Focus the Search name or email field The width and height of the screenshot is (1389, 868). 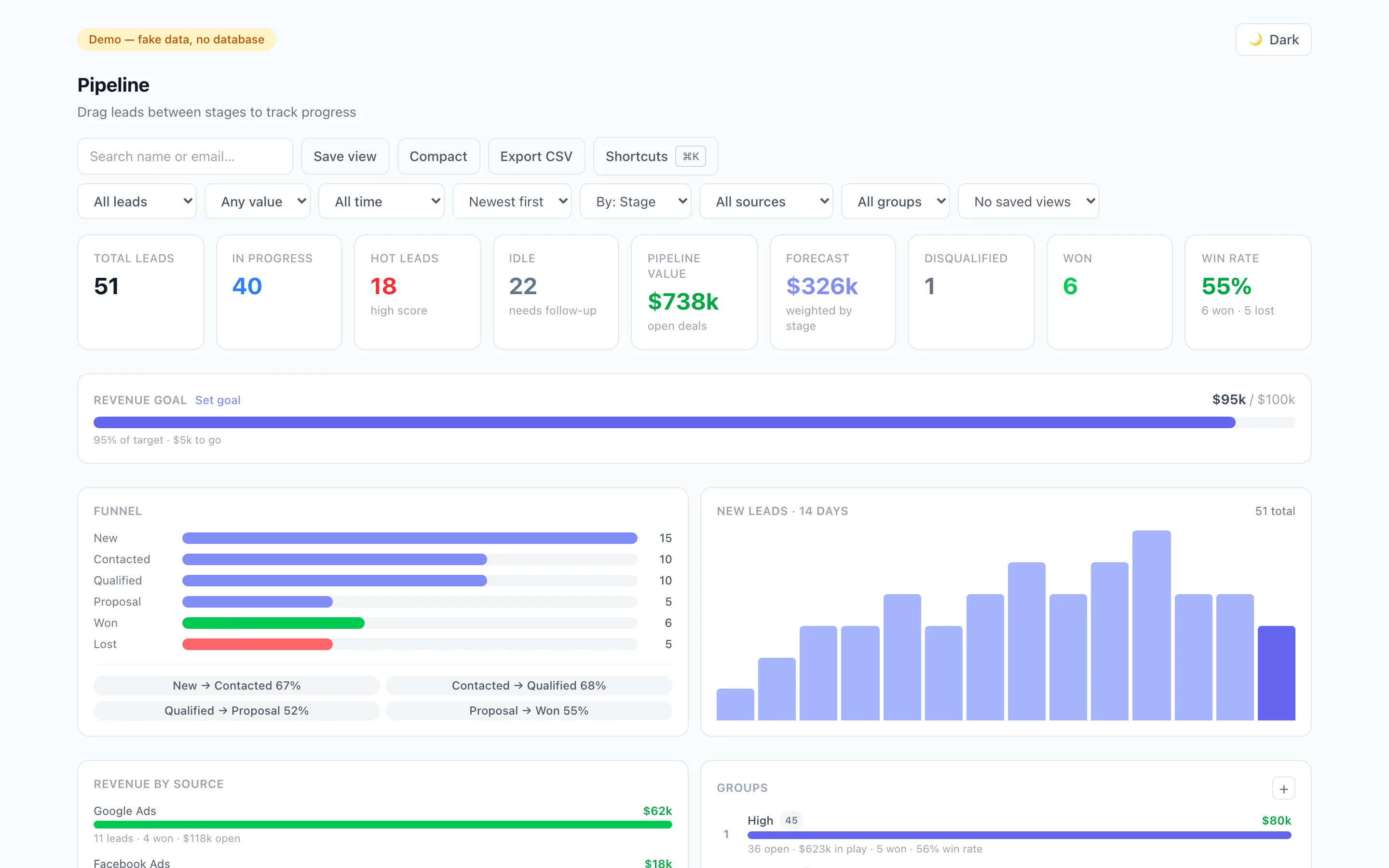coord(185,156)
